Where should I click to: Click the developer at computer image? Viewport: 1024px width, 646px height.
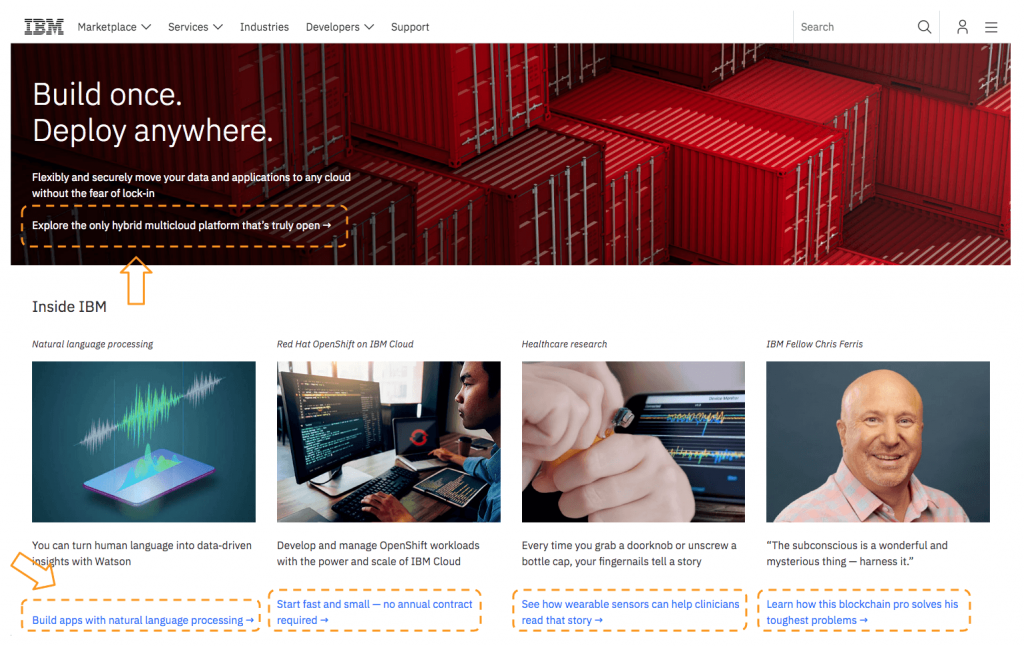point(389,442)
